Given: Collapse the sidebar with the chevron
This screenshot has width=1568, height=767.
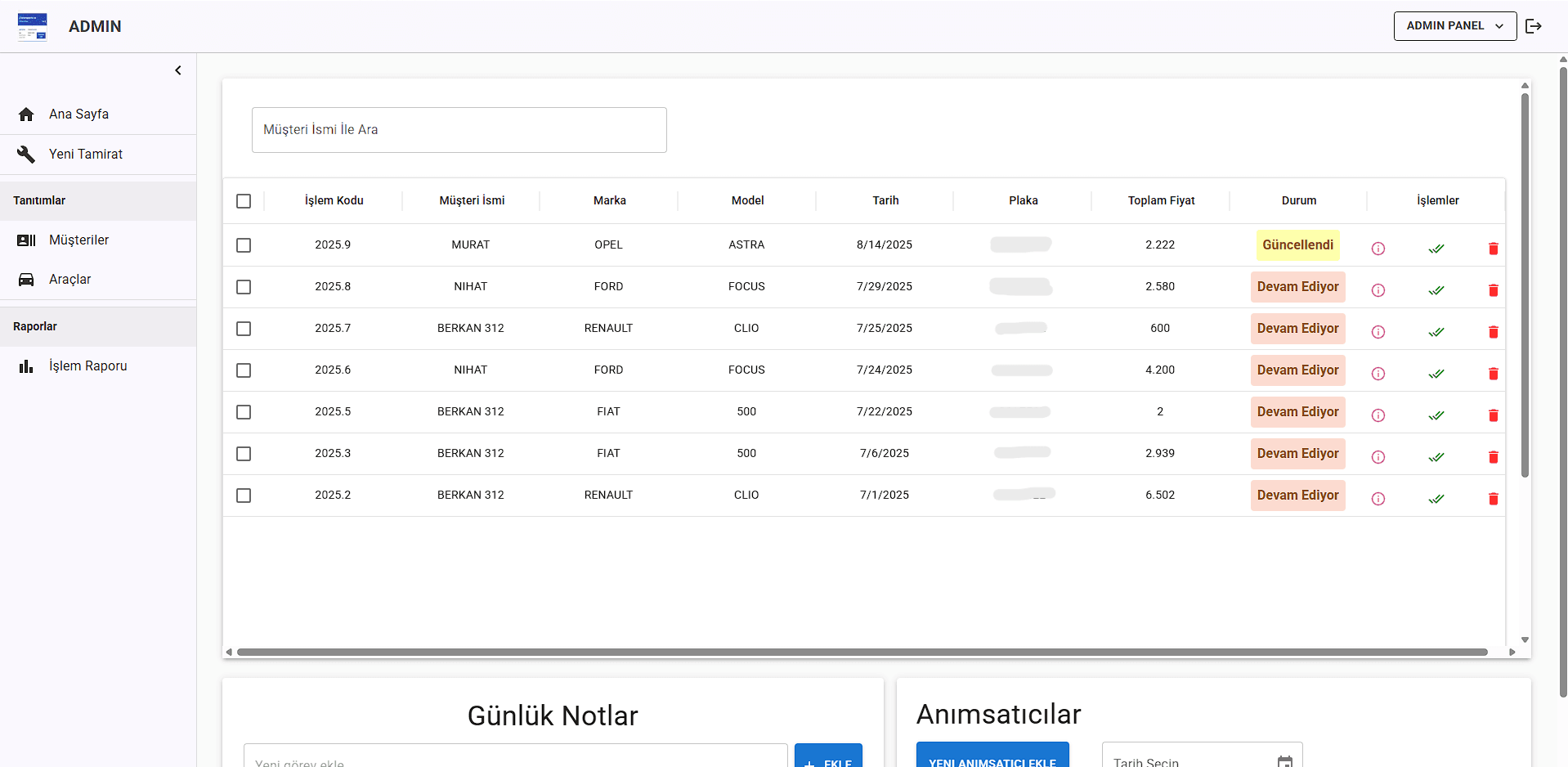Looking at the screenshot, I should pos(178,70).
